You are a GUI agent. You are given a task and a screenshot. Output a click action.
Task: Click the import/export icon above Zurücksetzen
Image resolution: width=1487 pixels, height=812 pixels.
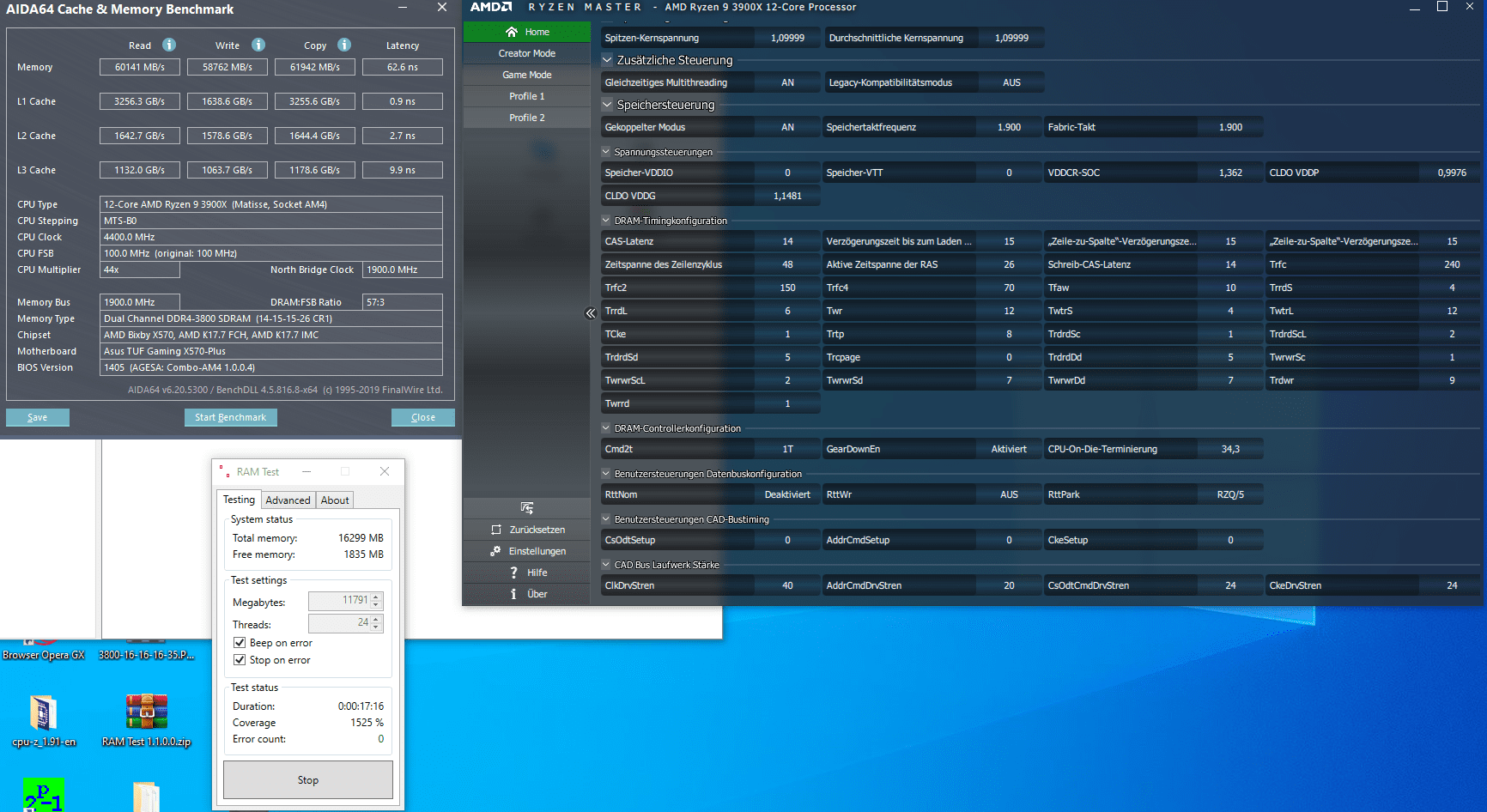[x=527, y=507]
